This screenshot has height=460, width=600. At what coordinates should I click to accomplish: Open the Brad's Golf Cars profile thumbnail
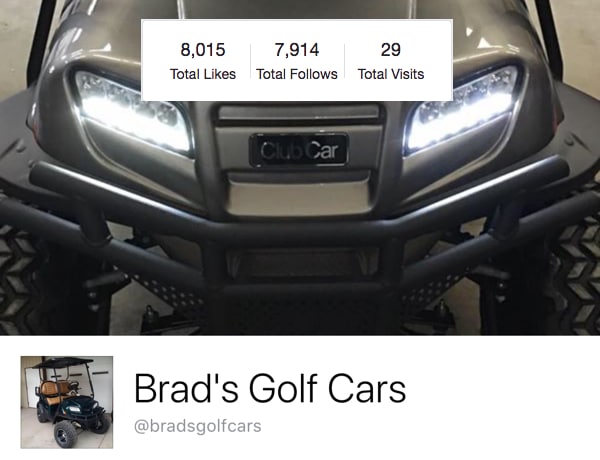tap(67, 402)
